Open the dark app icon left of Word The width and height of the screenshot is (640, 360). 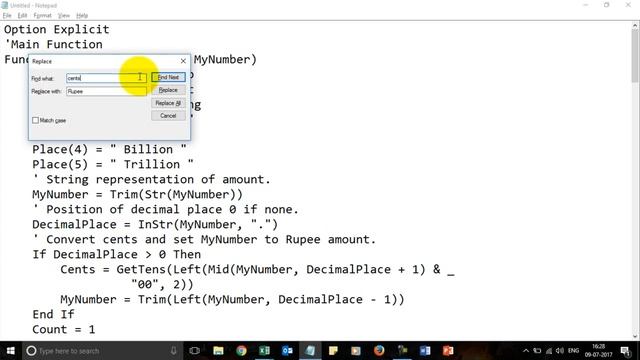402,351
